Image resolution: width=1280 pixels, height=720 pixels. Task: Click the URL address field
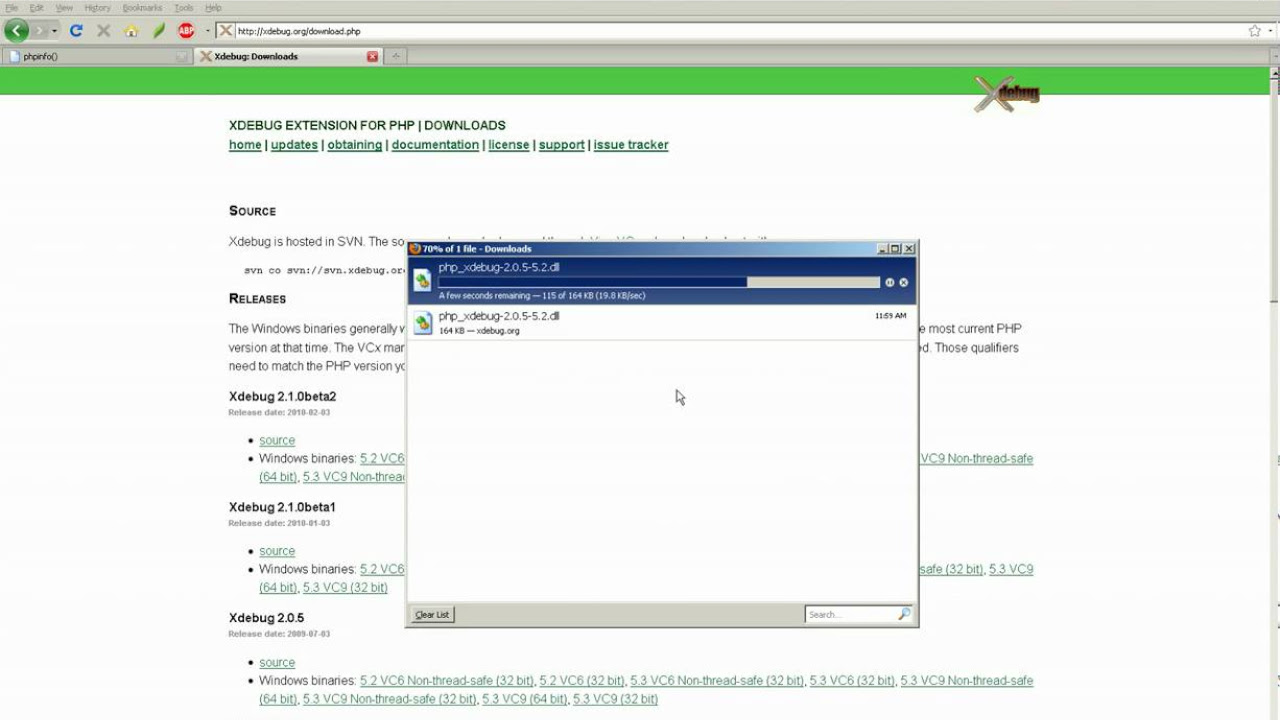point(740,31)
